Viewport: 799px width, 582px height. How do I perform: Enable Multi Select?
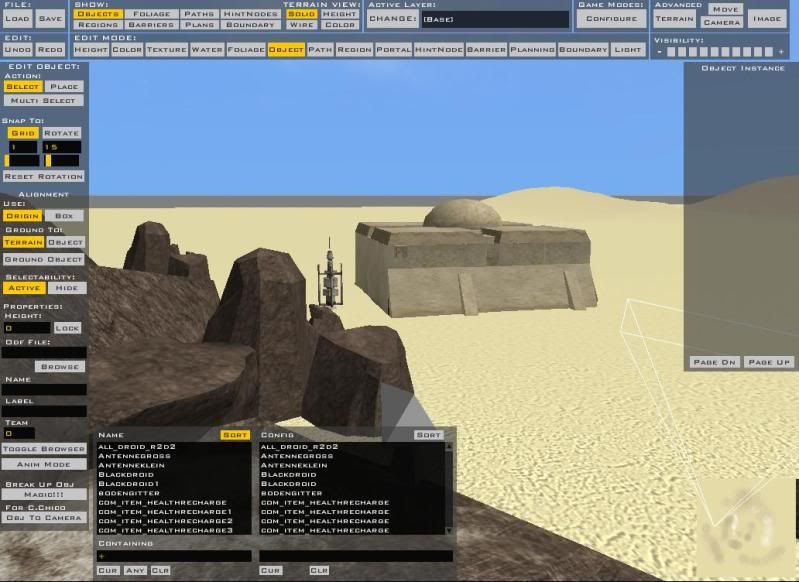click(43, 100)
